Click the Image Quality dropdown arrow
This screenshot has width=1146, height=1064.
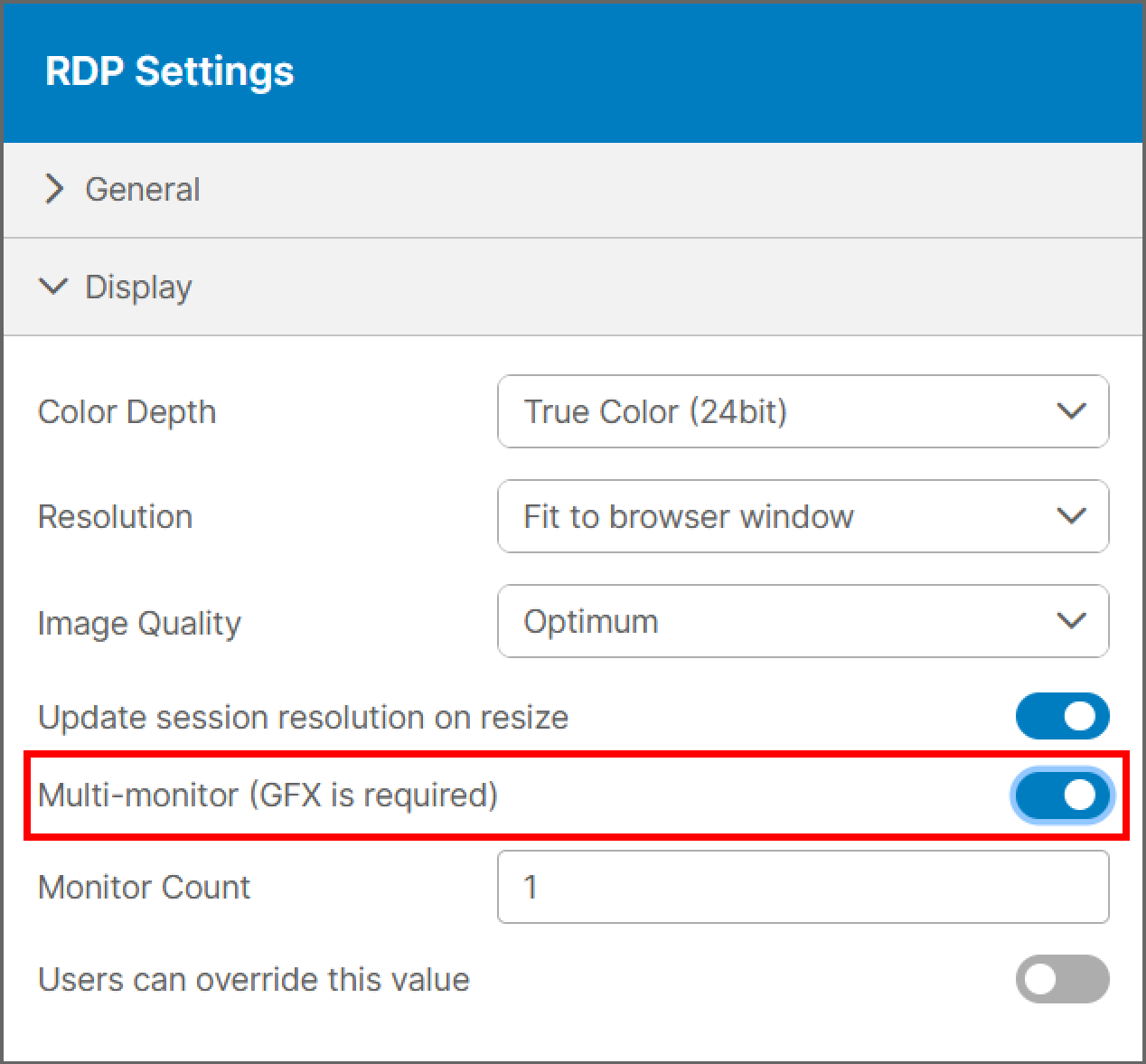click(x=1071, y=621)
